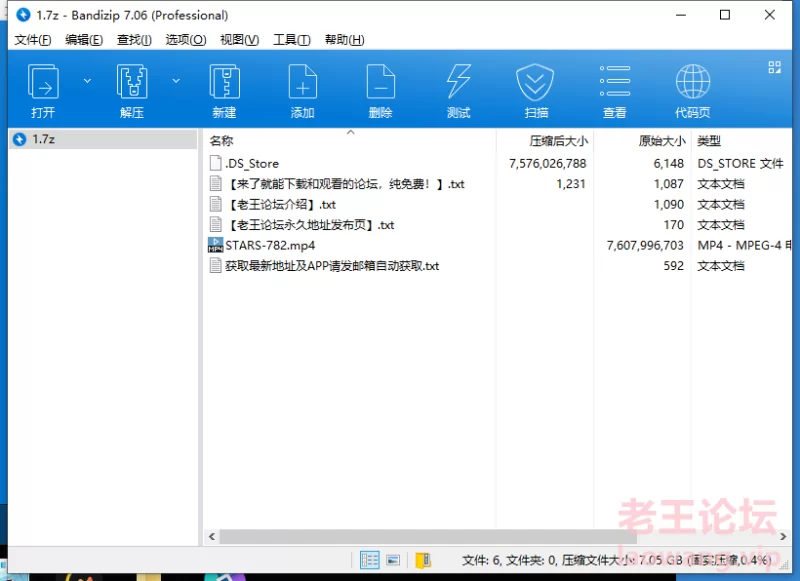Open the 工具(T) menu
The height and width of the screenshot is (581, 800).
coord(292,40)
